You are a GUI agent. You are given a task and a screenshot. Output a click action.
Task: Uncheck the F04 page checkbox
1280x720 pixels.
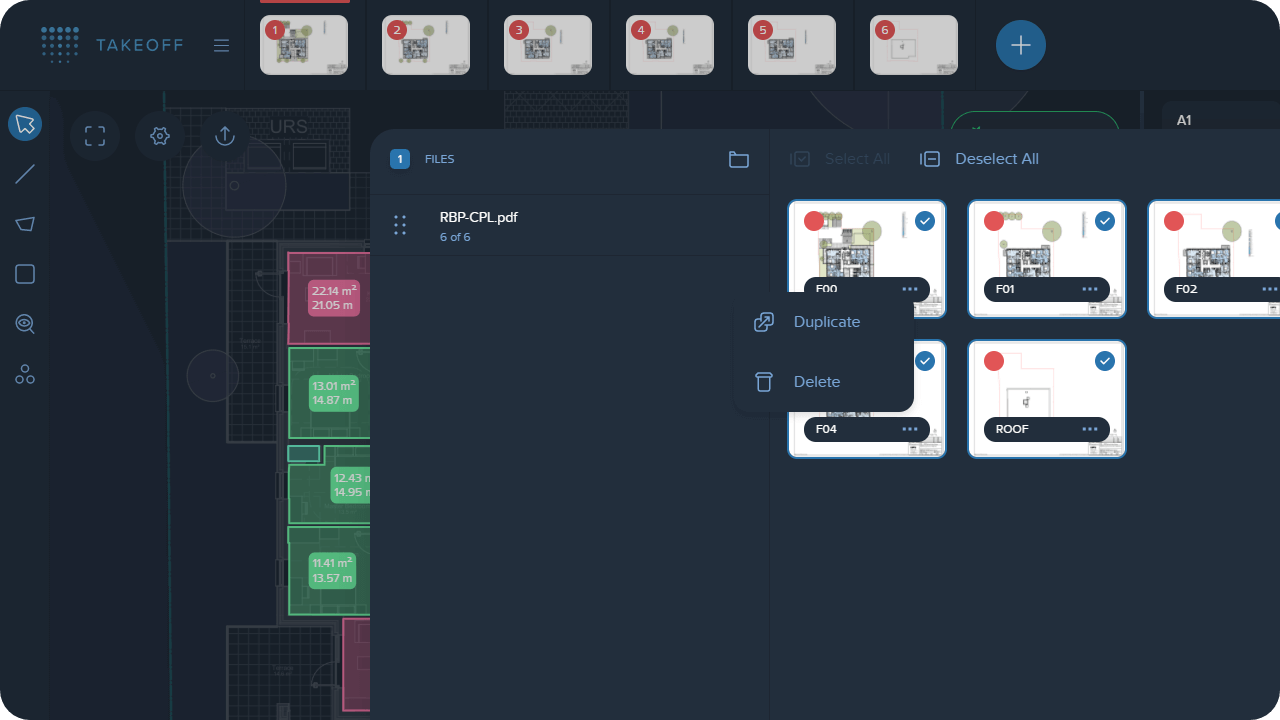925,361
